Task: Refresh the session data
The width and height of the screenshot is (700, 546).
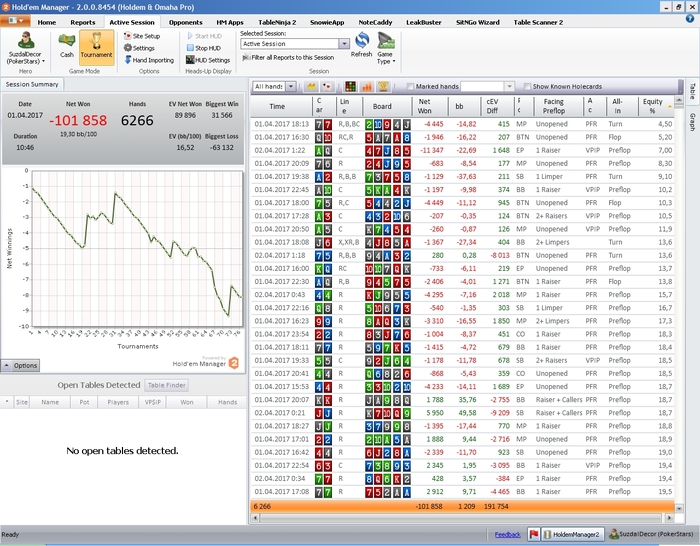Action: (362, 45)
